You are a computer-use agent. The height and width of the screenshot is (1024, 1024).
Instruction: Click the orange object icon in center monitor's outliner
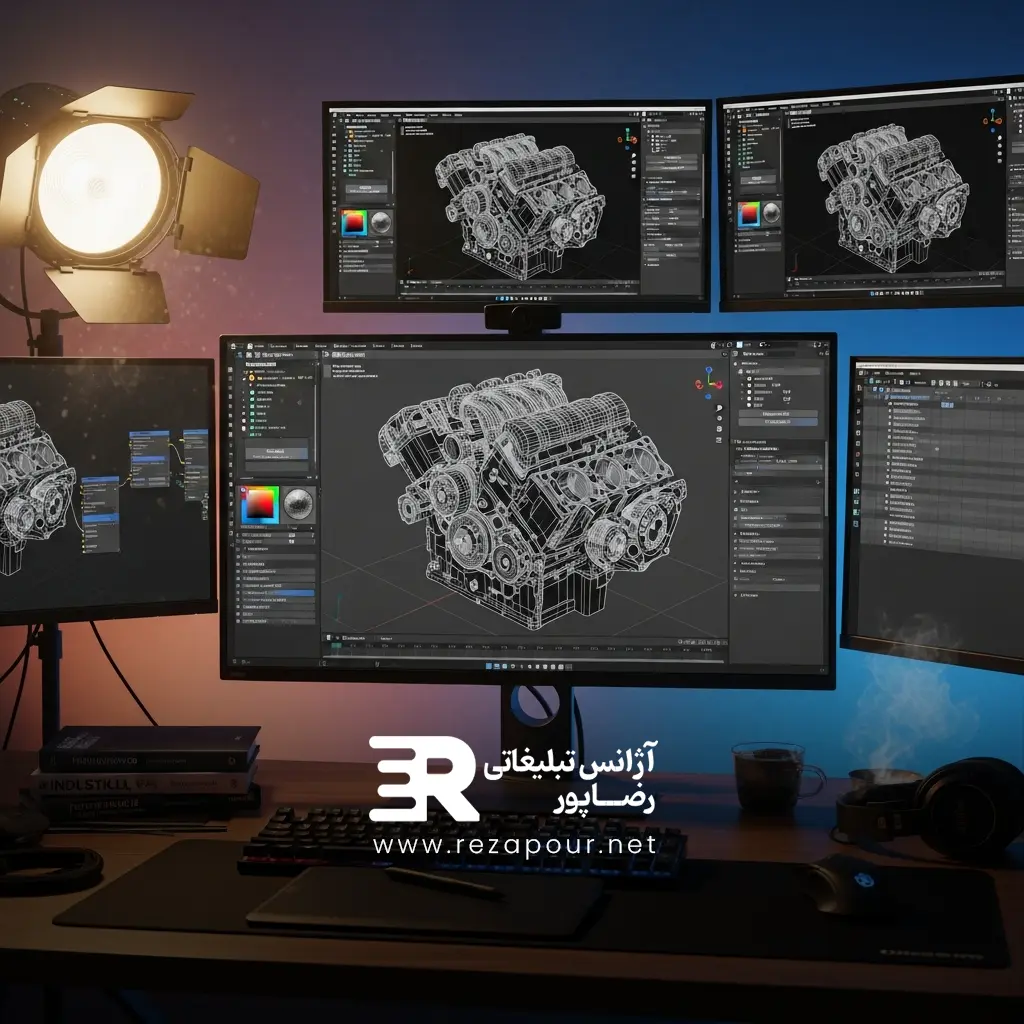point(252,377)
